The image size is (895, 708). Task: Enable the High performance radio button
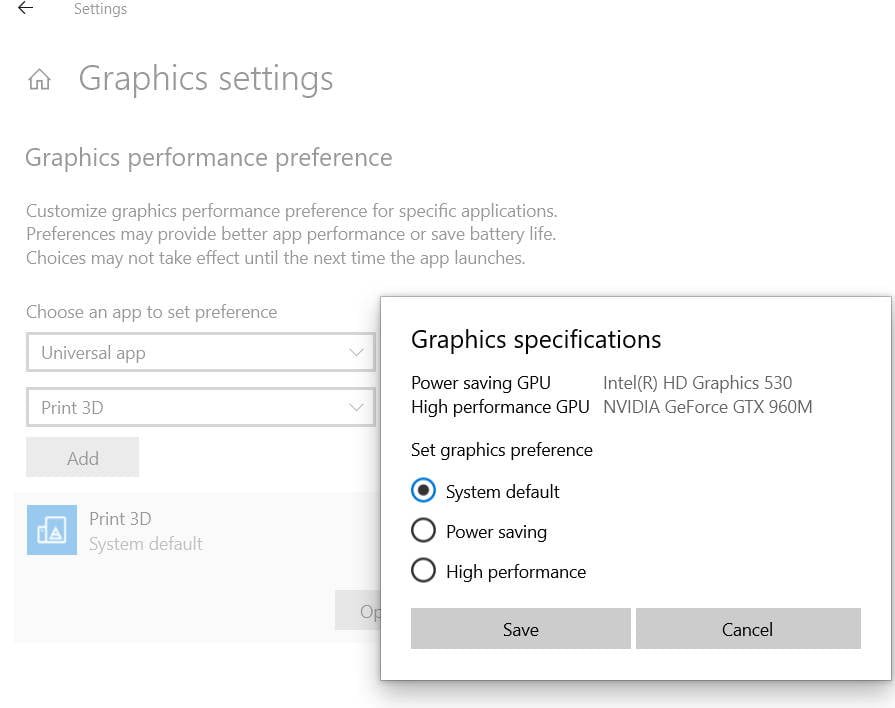tap(423, 570)
